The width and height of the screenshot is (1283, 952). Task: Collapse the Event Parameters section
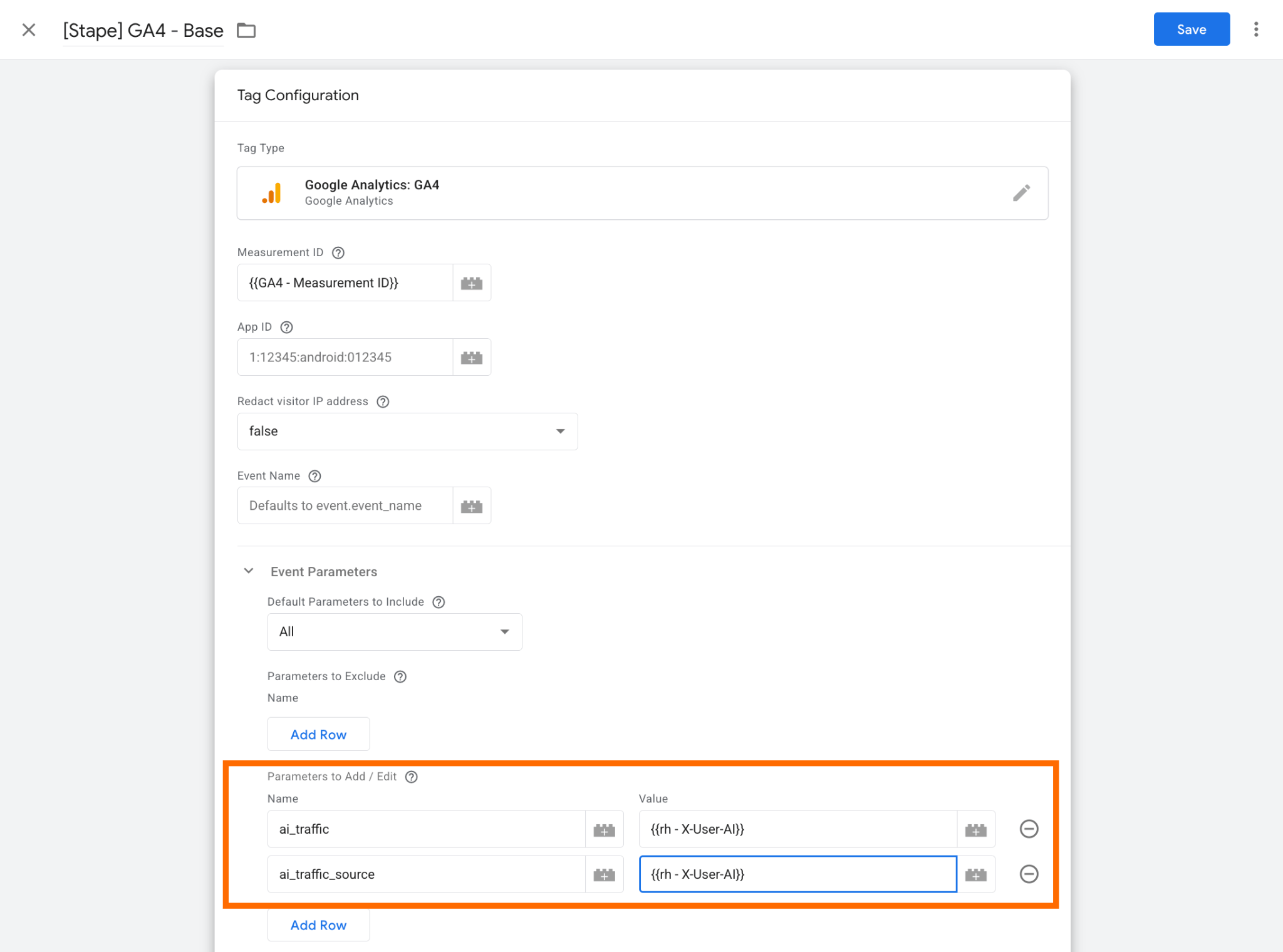(x=249, y=571)
